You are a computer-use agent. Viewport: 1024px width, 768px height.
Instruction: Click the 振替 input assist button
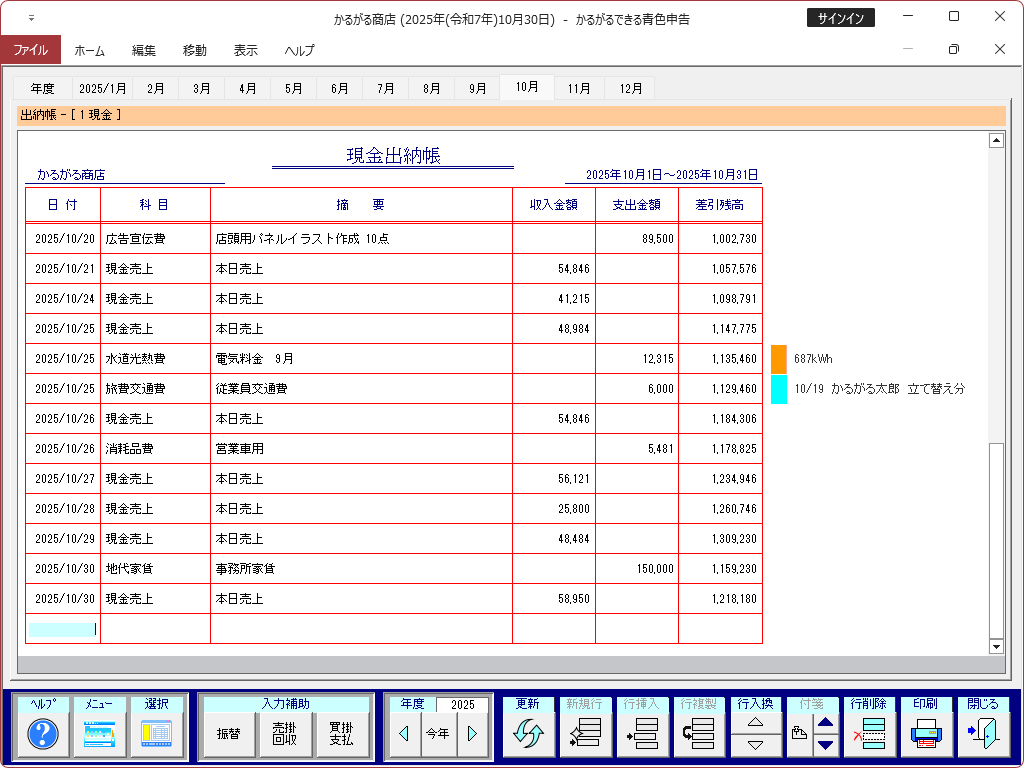pos(229,734)
